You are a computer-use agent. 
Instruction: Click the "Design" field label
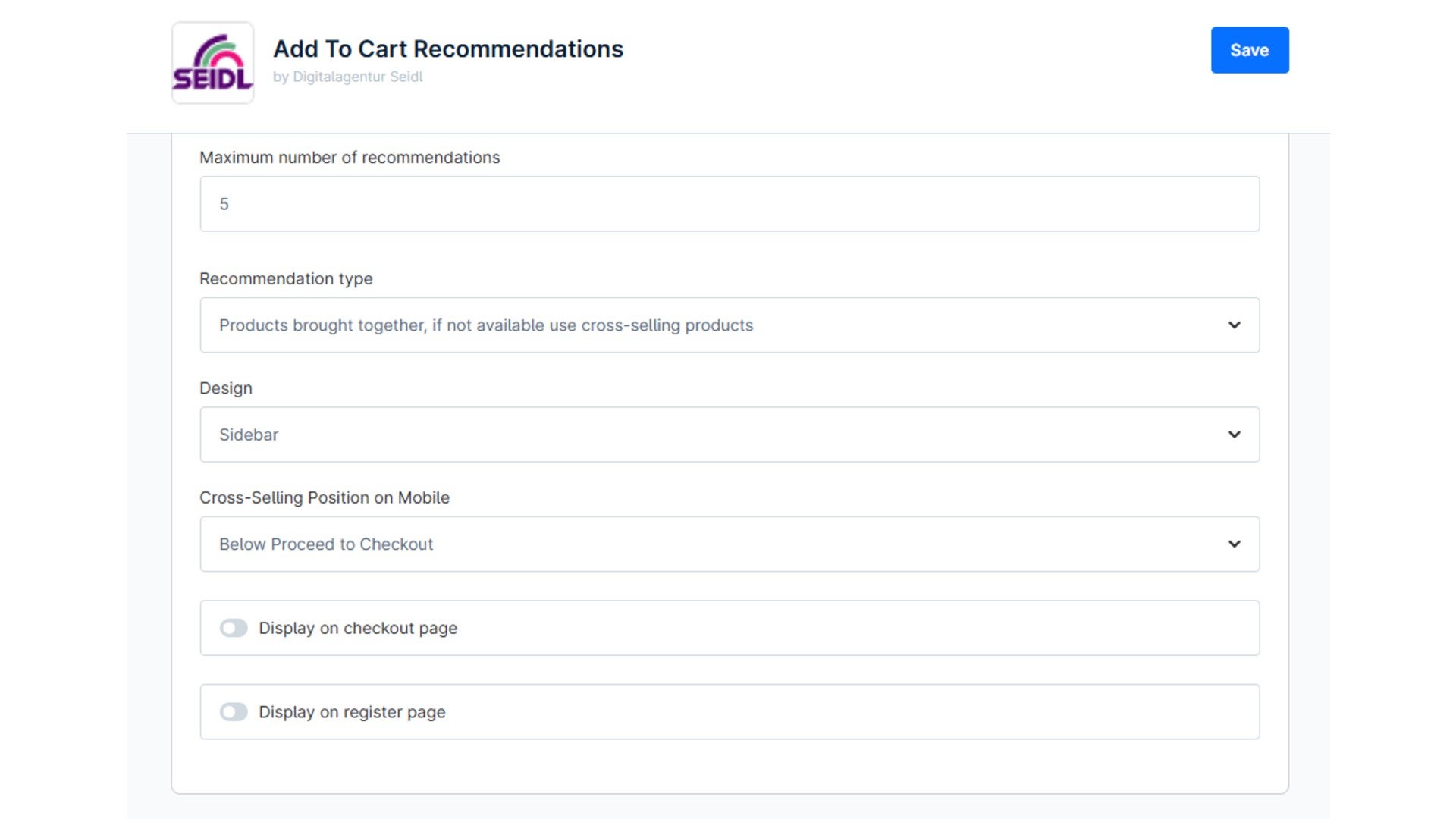(226, 388)
